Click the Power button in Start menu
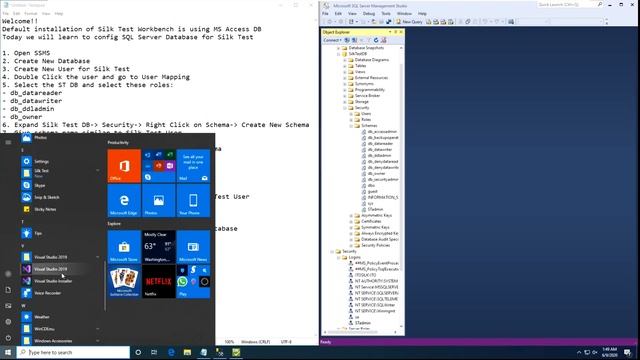640x360 pixels. click(x=8, y=338)
